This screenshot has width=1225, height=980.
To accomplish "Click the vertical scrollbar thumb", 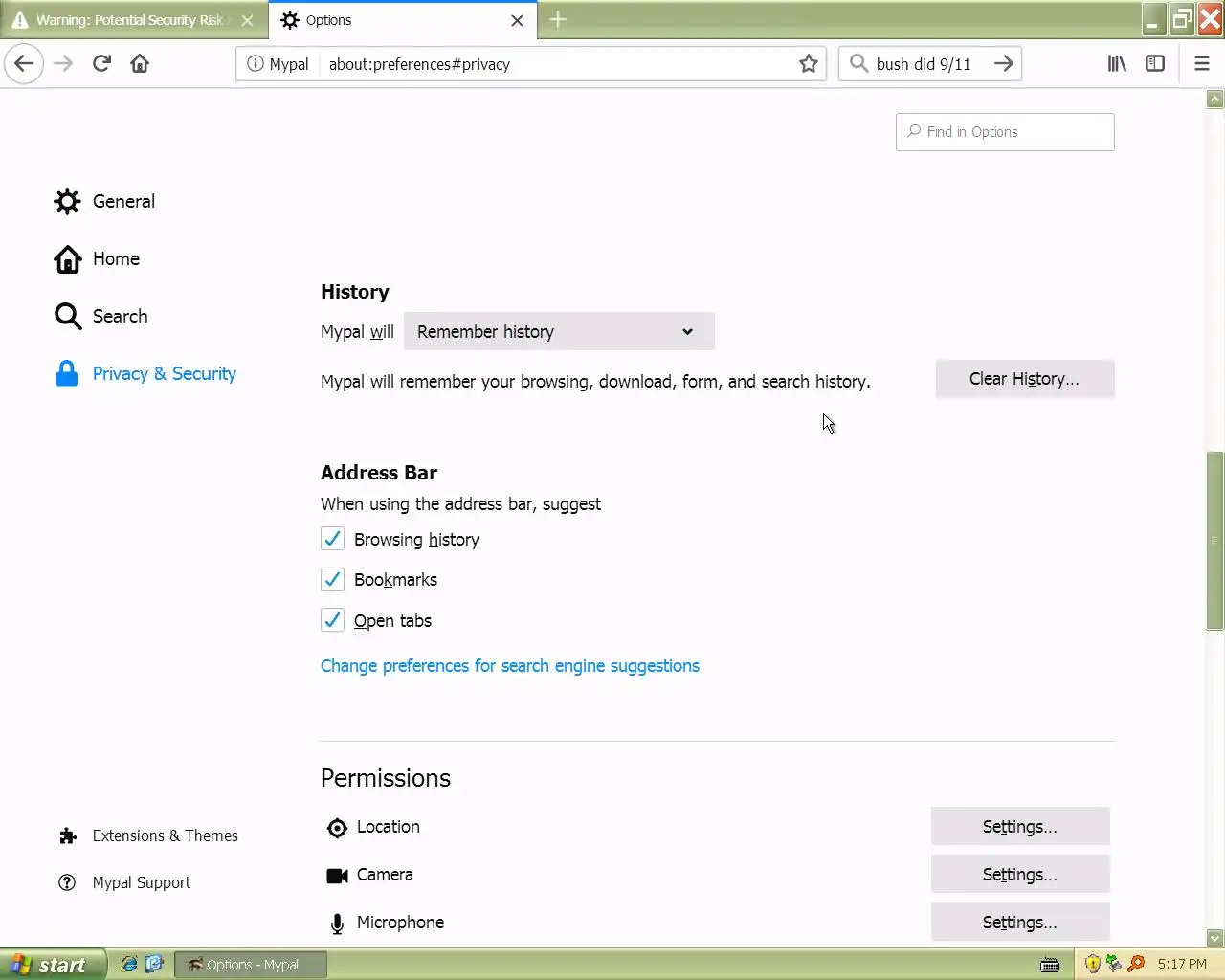I will coord(1215,541).
